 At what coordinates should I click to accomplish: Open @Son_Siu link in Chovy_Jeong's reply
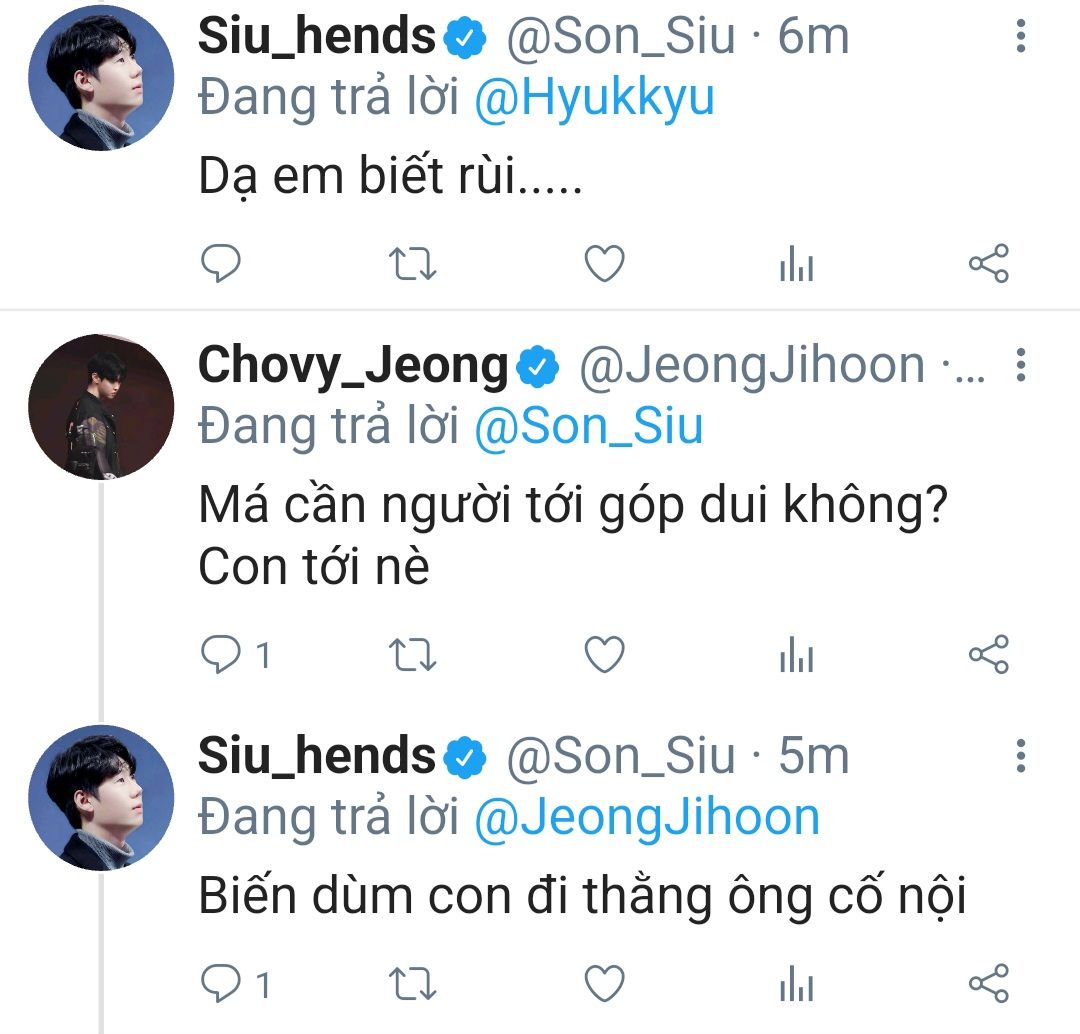[588, 428]
